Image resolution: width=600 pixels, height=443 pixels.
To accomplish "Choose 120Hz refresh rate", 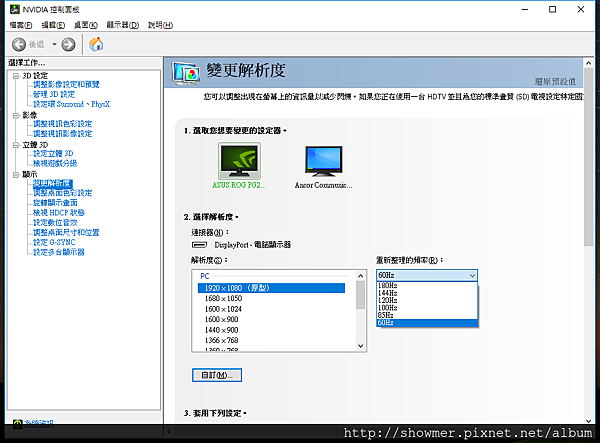I will (x=427, y=300).
